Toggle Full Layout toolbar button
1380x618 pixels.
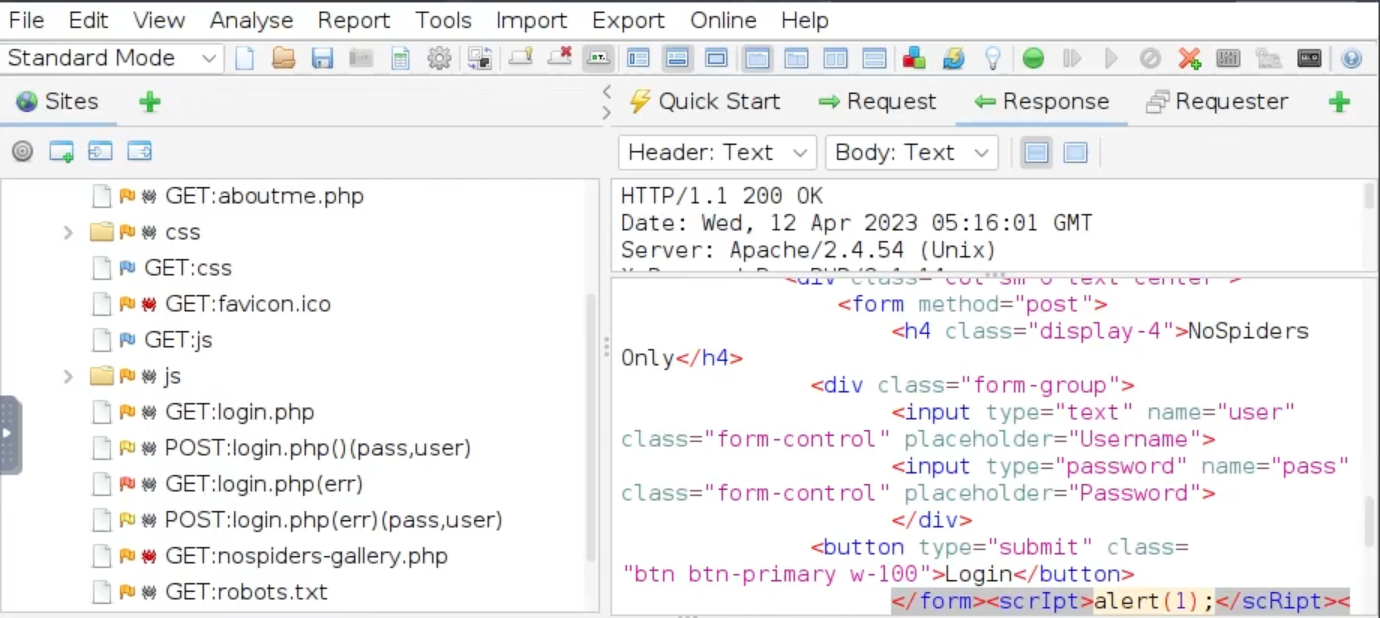(x=716, y=59)
